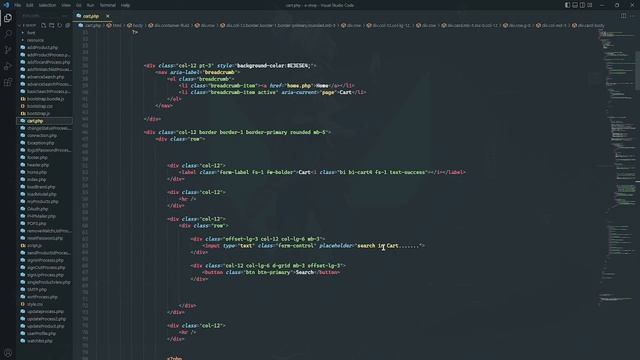Screen dimensions: 640x360
Task: Click the 'background-color' style text in code
Action: click(x=260, y=66)
